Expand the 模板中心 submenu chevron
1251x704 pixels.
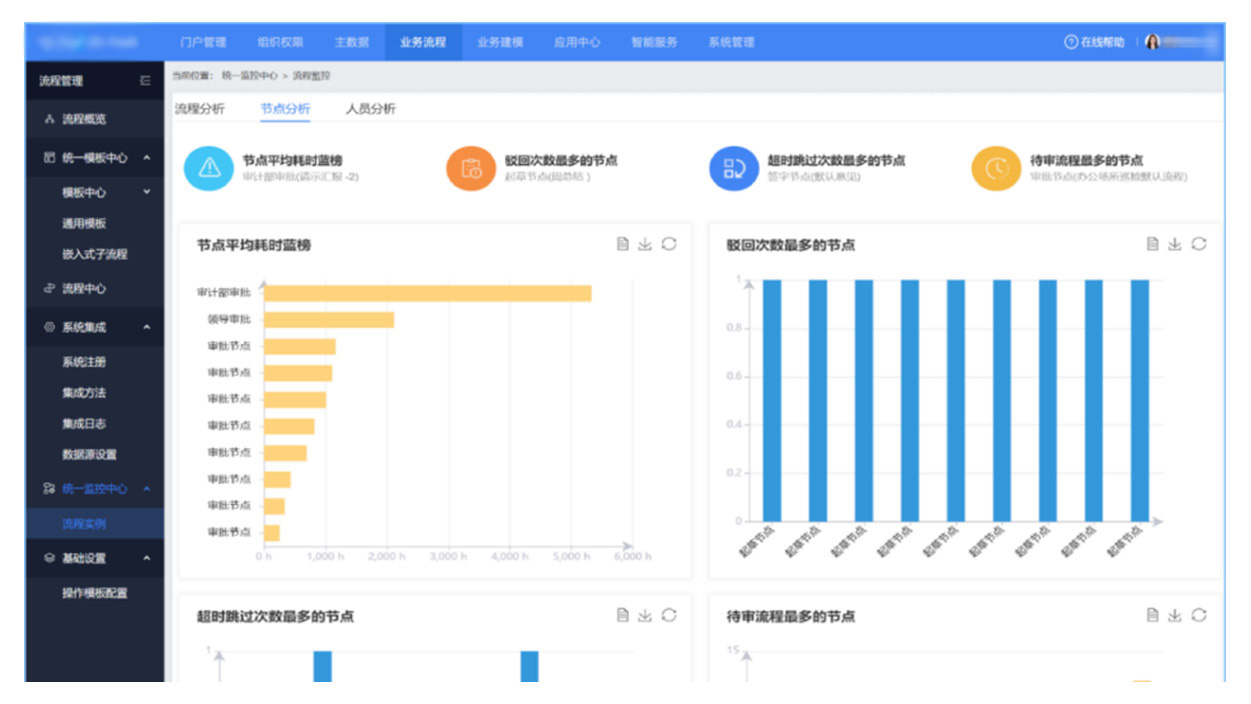(x=147, y=192)
